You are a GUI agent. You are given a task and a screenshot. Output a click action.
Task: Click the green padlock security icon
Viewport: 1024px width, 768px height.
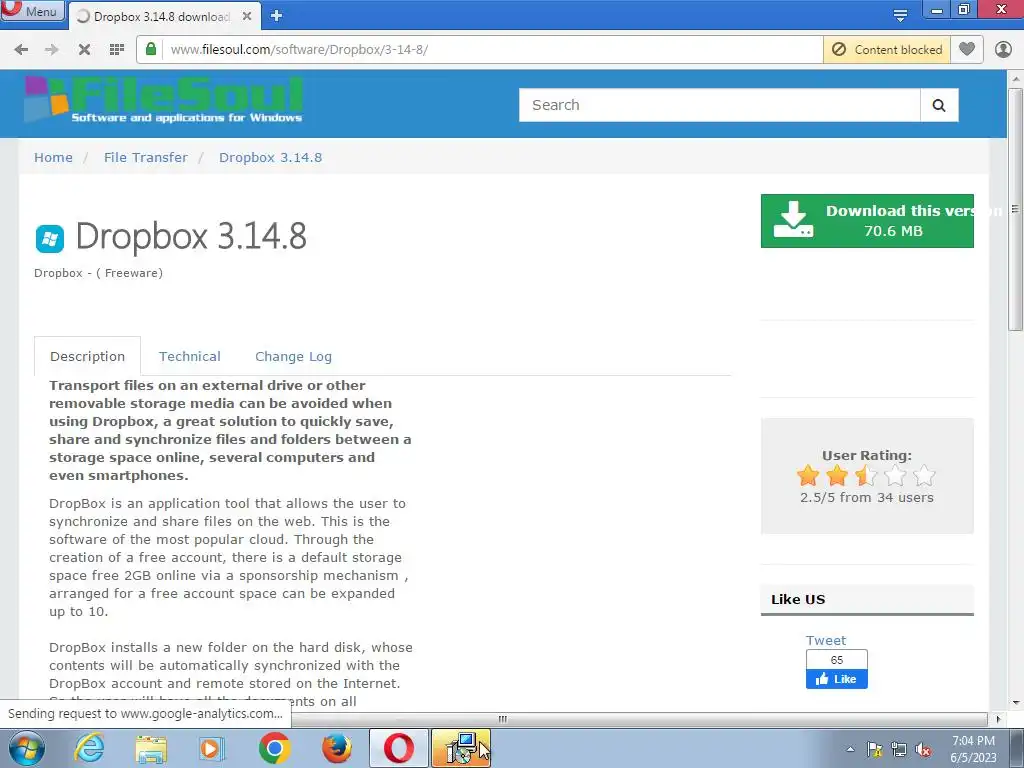pos(151,49)
